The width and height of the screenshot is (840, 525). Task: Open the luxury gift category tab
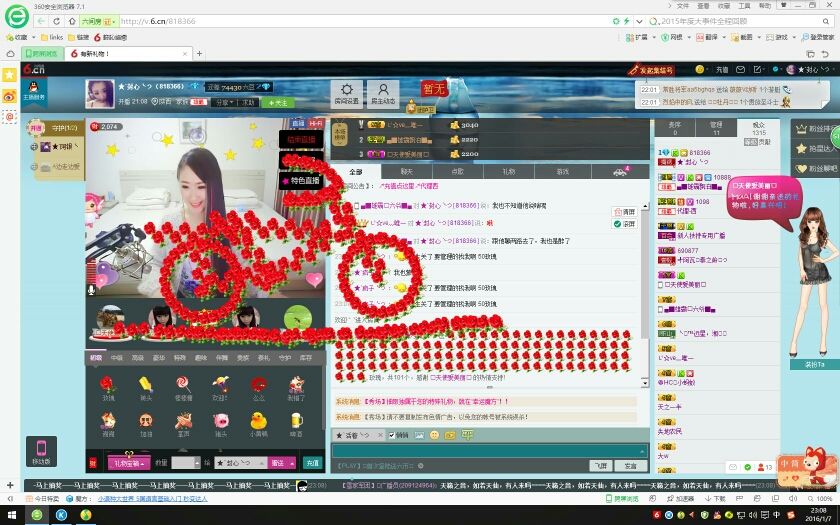point(159,358)
